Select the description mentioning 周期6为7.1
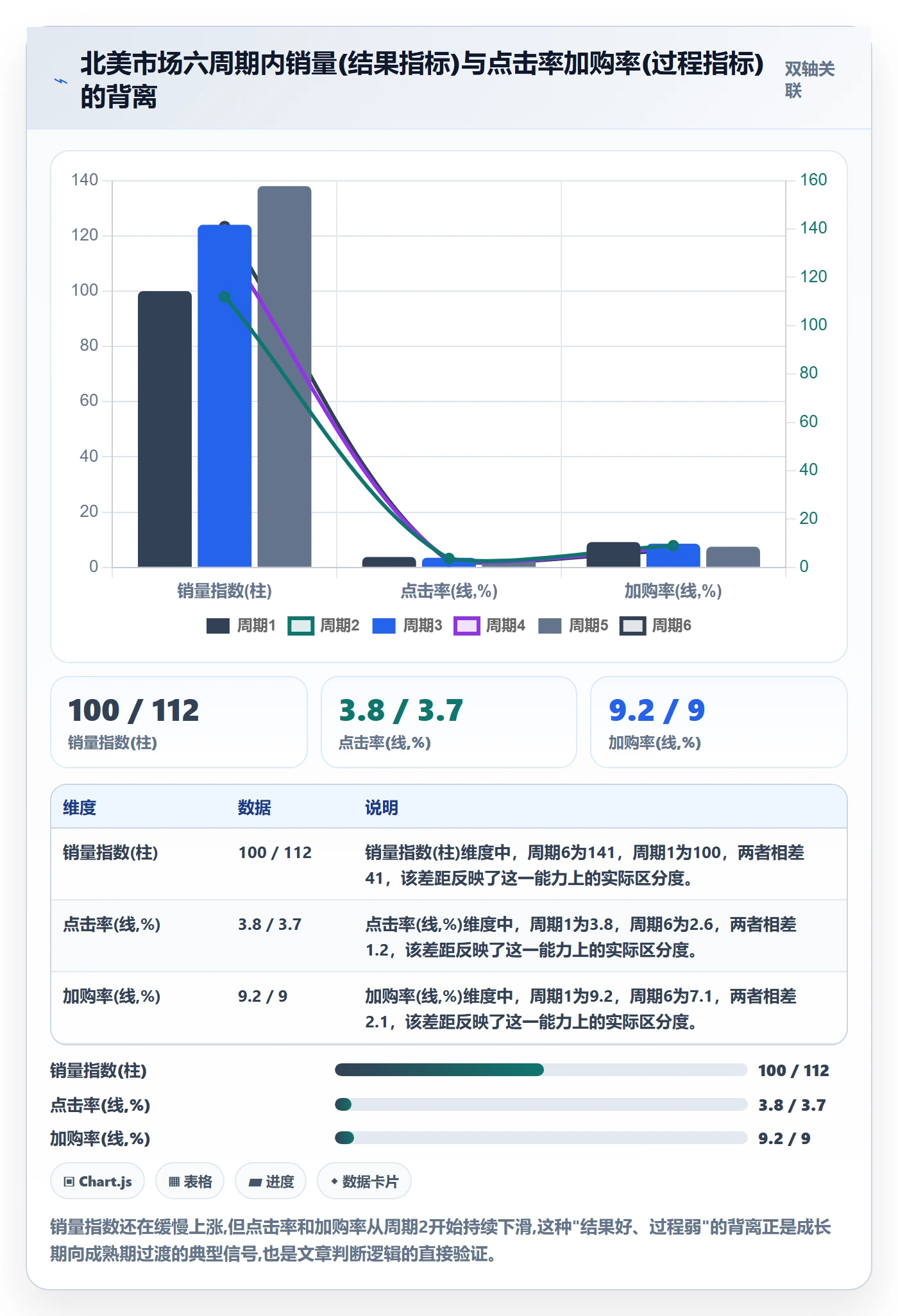Screen dimensions: 898x1316 click(x=580, y=1009)
